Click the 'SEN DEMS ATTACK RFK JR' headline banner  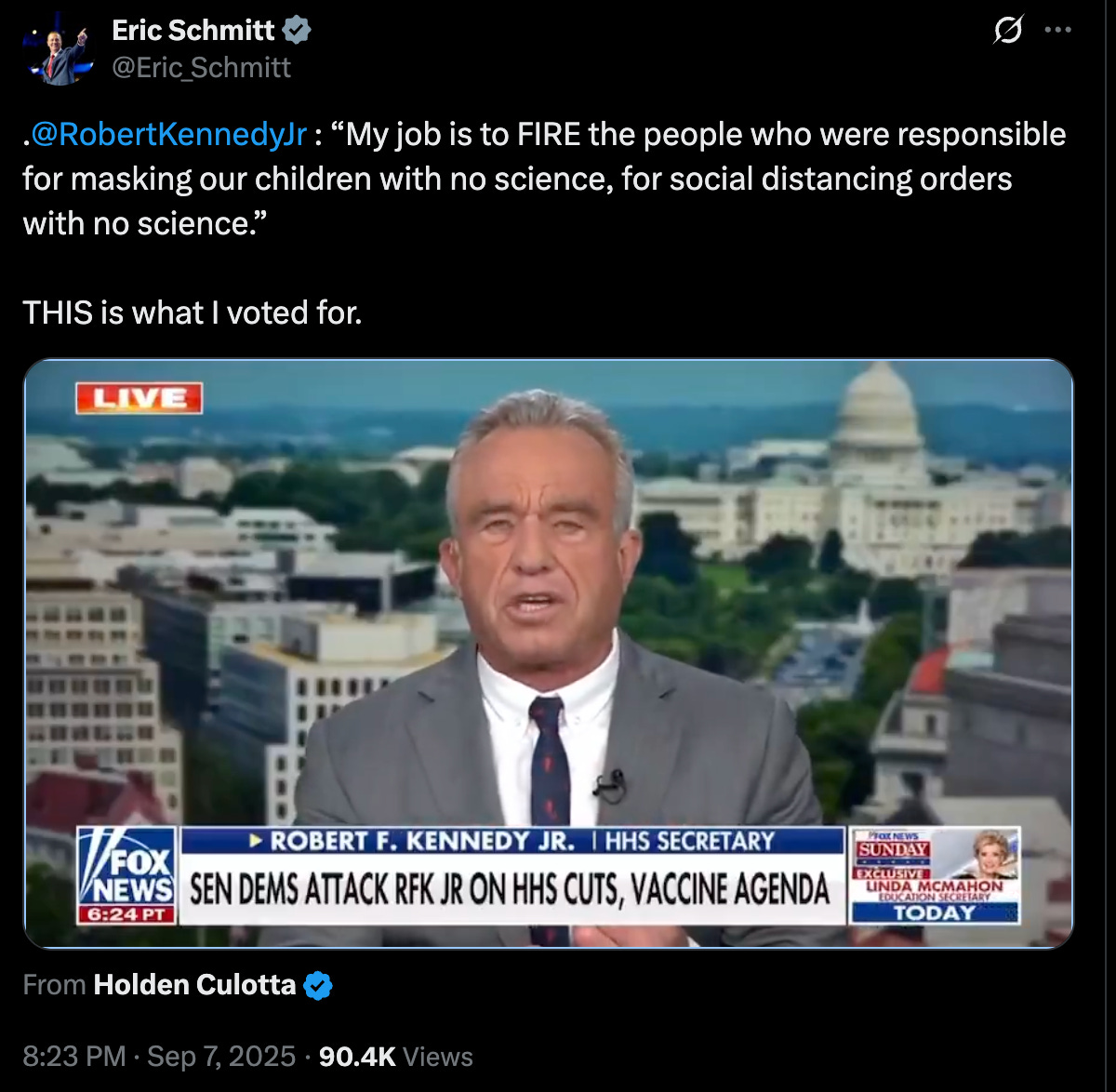point(511,889)
